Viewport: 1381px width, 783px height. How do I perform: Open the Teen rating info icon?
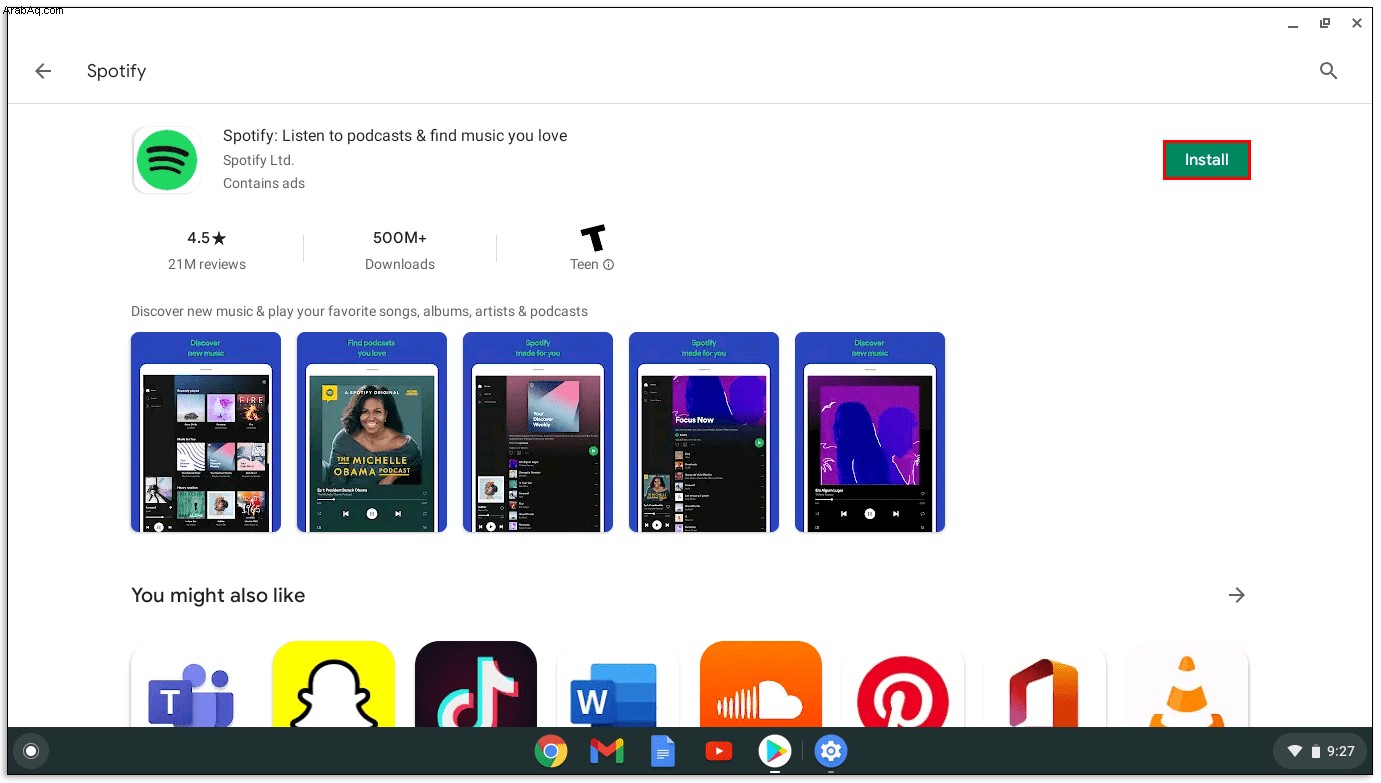pyautogui.click(x=608, y=265)
